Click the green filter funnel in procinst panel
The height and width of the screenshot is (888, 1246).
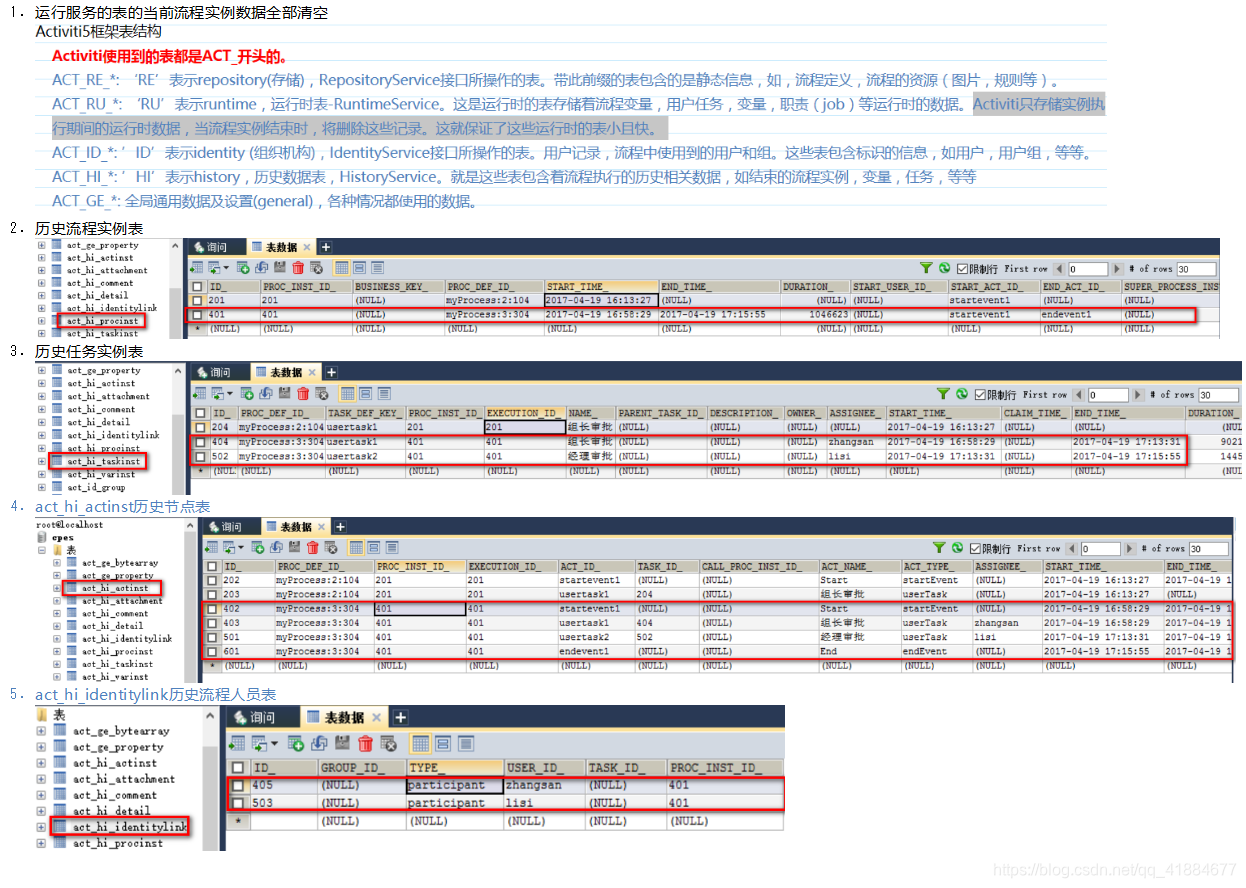tap(927, 268)
